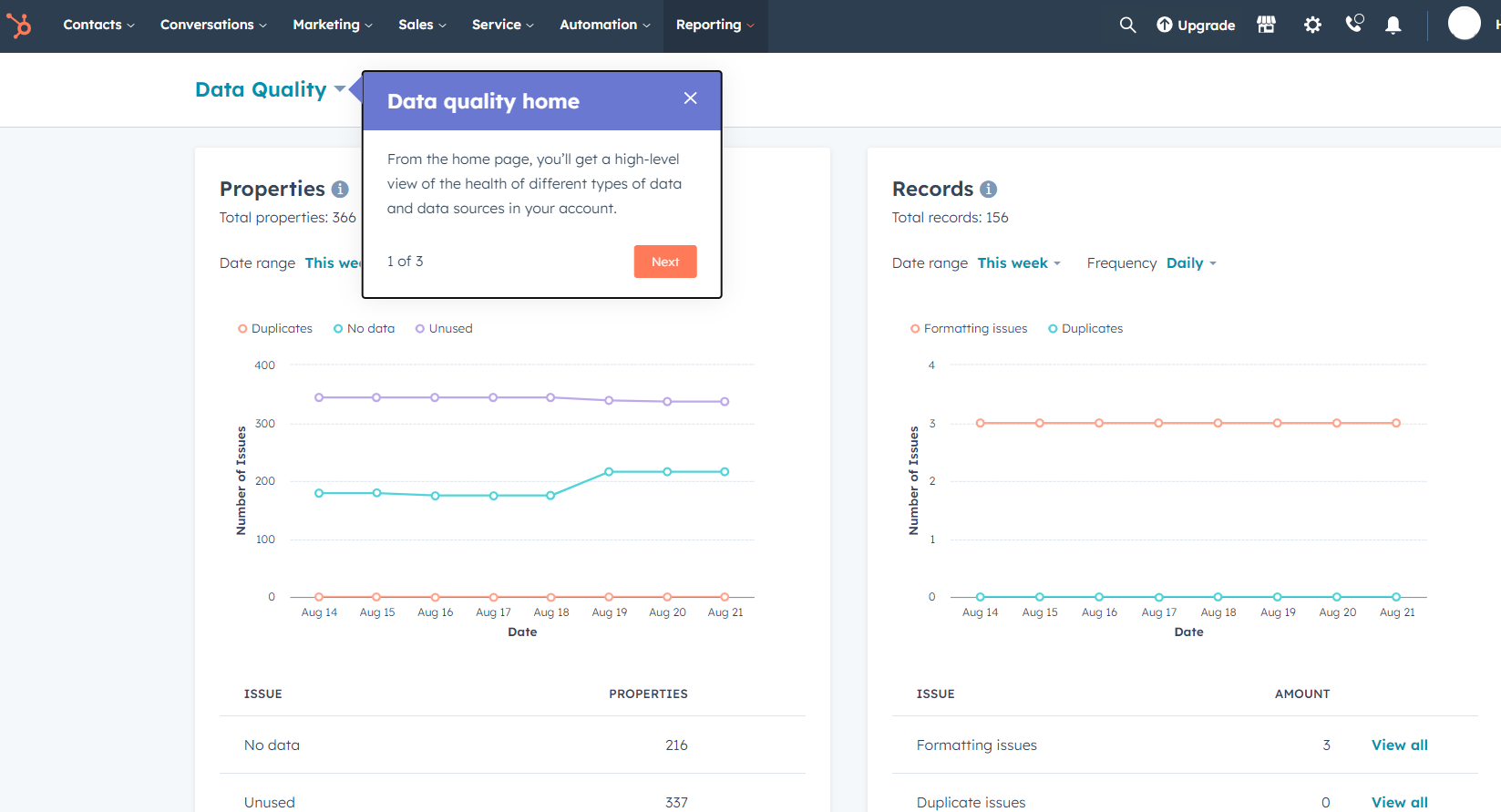This screenshot has width=1501, height=812.
Task: Toggle Unused series in legend
Action: point(444,329)
